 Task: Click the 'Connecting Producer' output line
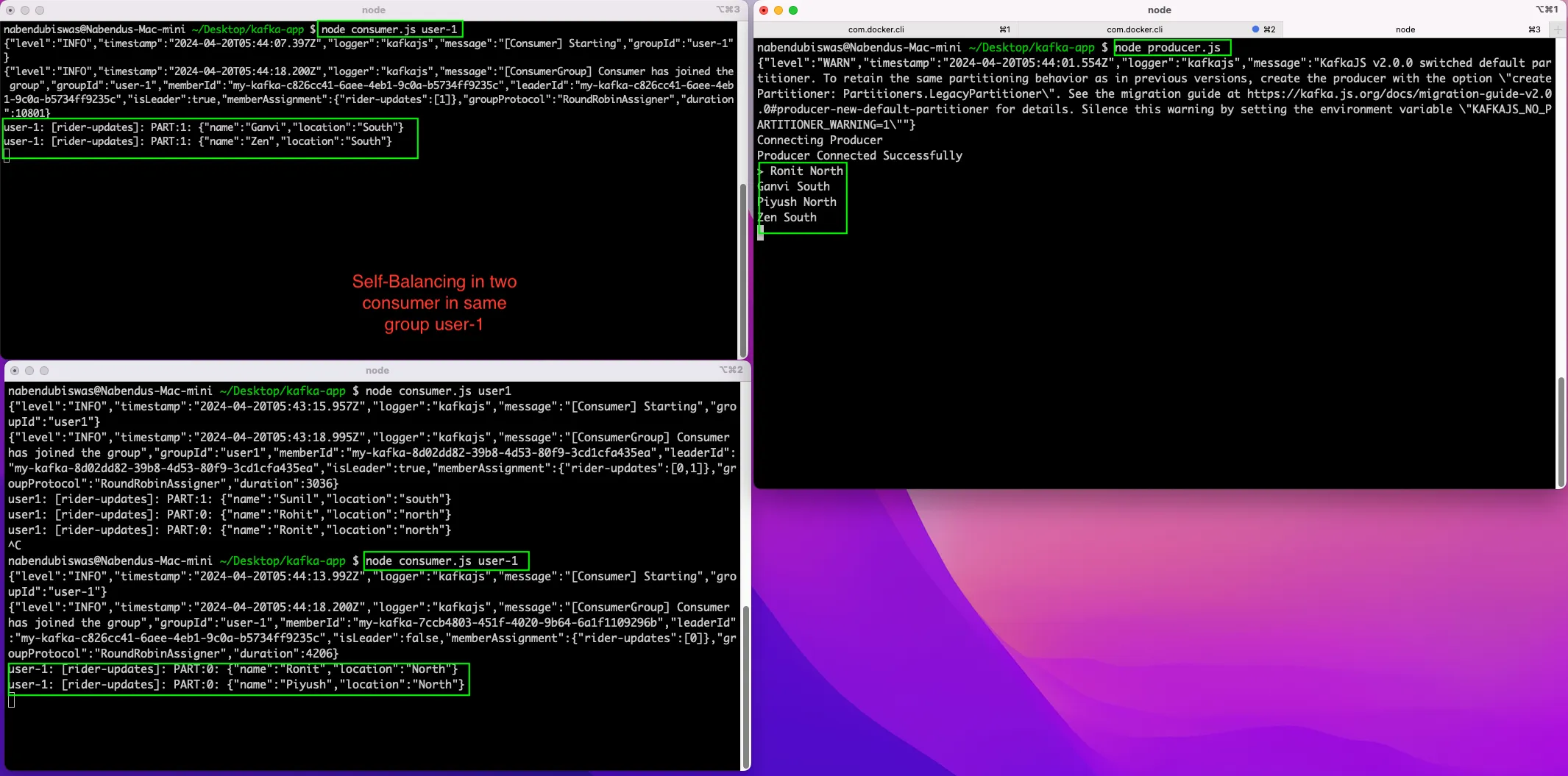[820, 140]
